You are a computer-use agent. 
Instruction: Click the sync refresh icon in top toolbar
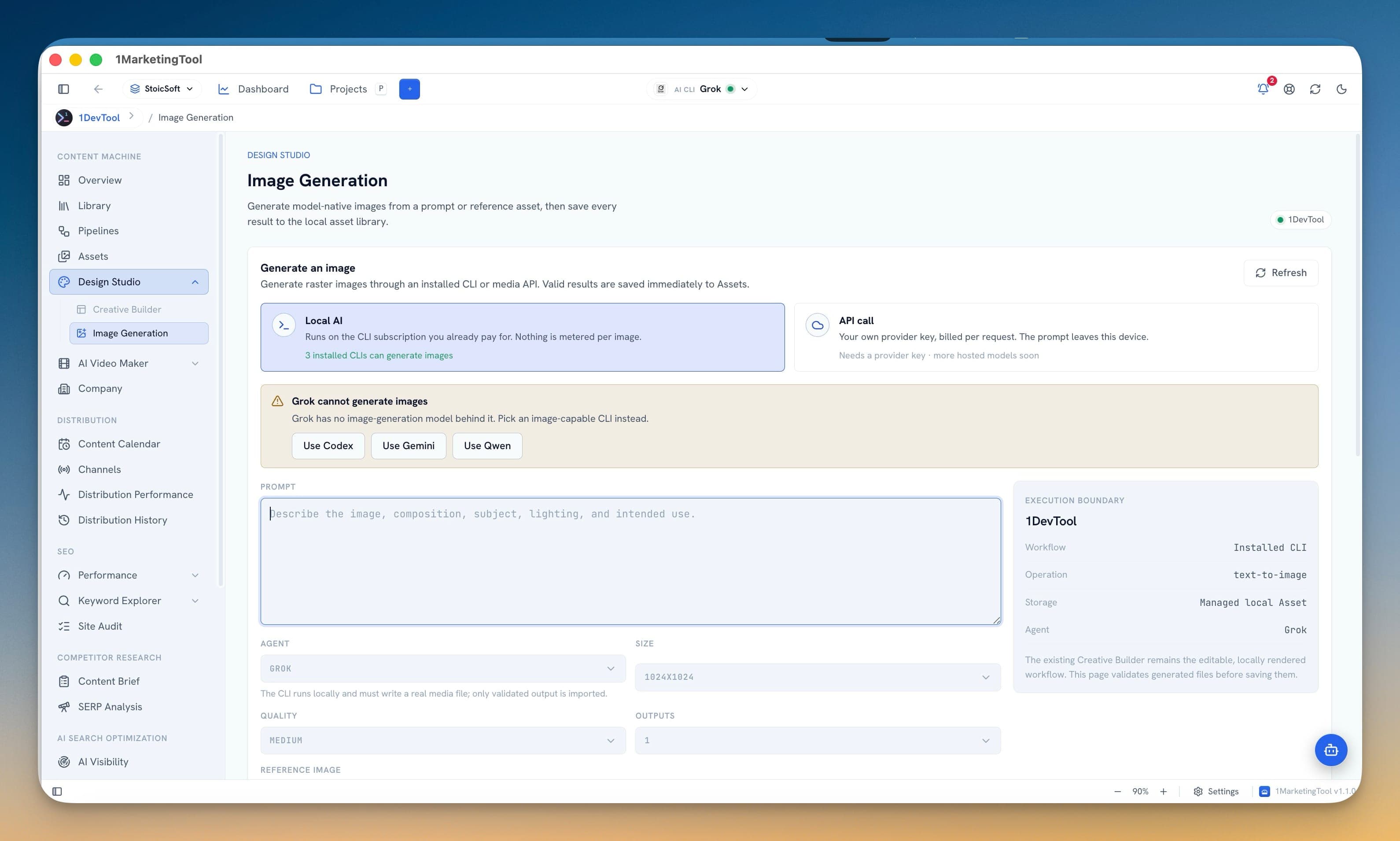[x=1315, y=89]
